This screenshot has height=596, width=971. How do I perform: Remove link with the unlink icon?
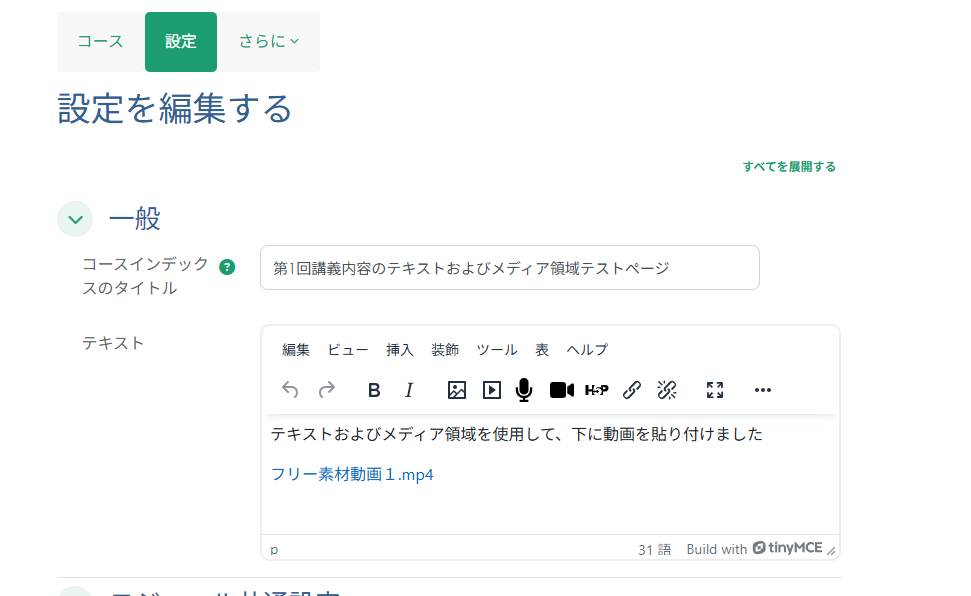pos(667,390)
